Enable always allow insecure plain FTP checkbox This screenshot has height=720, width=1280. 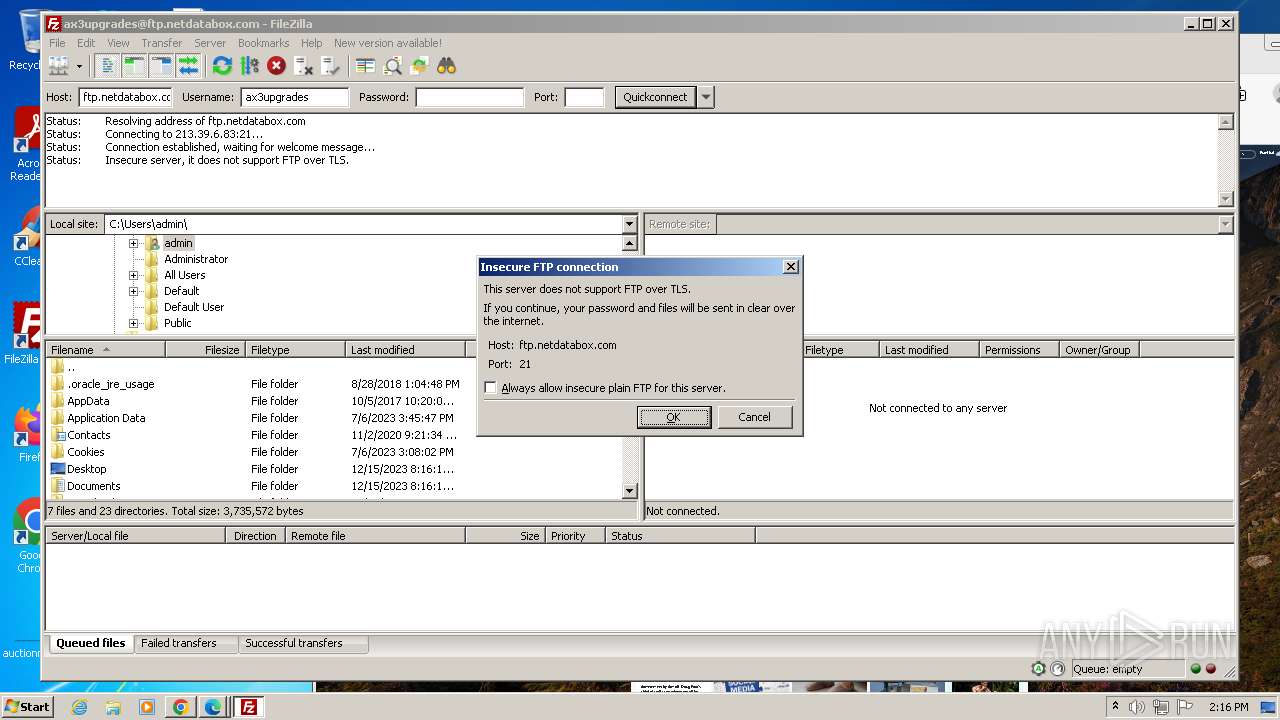coord(490,388)
